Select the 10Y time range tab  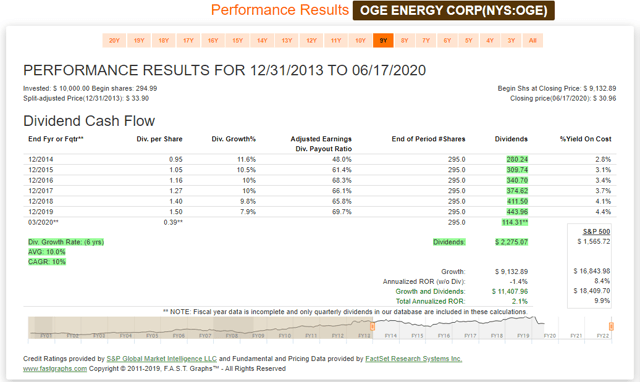[x=360, y=40]
